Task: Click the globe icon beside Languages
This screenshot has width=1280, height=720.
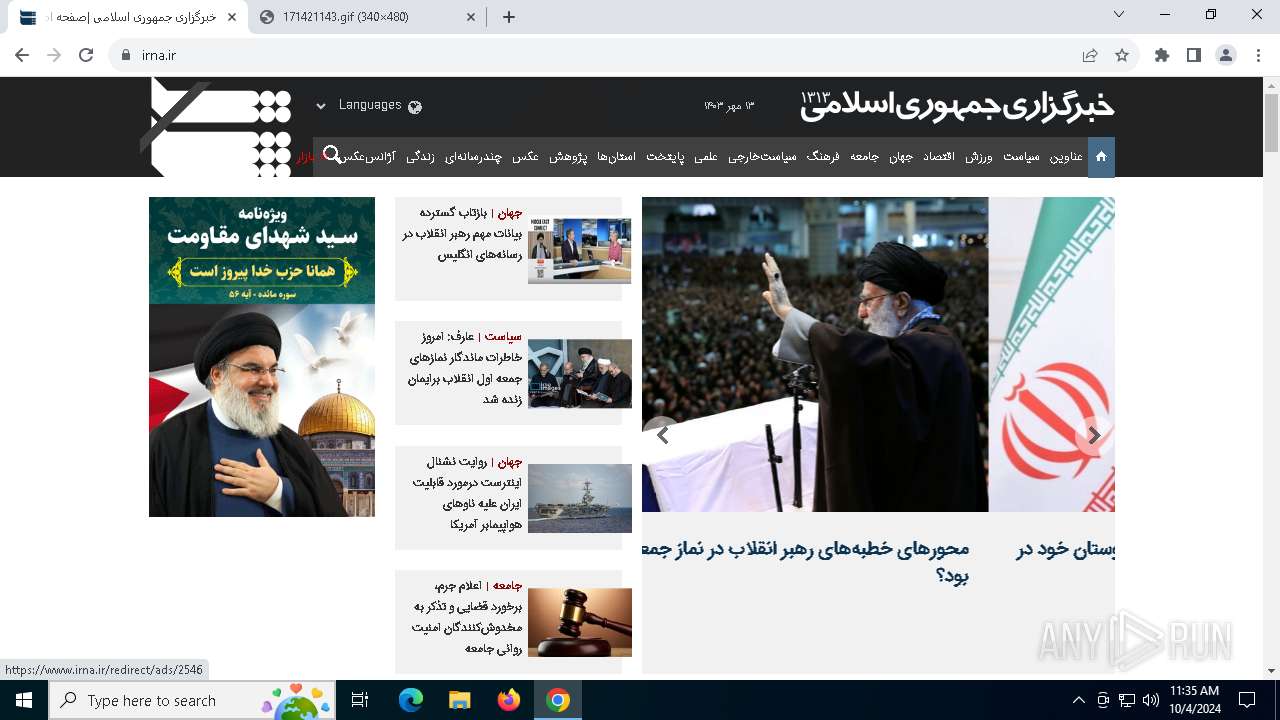Action: point(415,106)
